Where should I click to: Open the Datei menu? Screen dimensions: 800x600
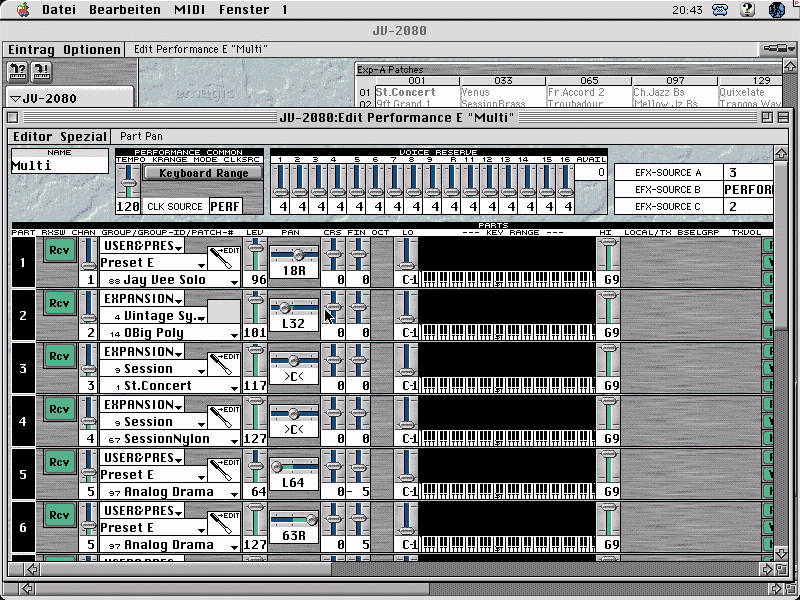[59, 10]
